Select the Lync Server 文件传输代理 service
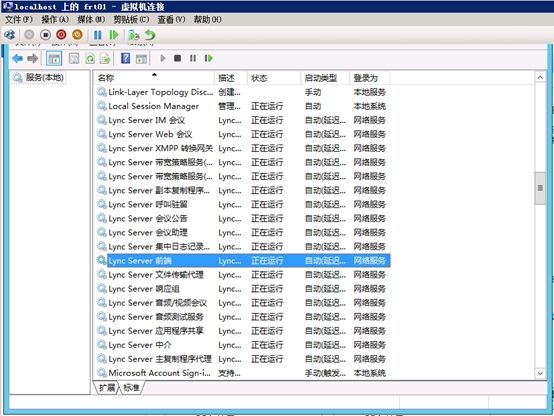The image size is (554, 416). 242,275
